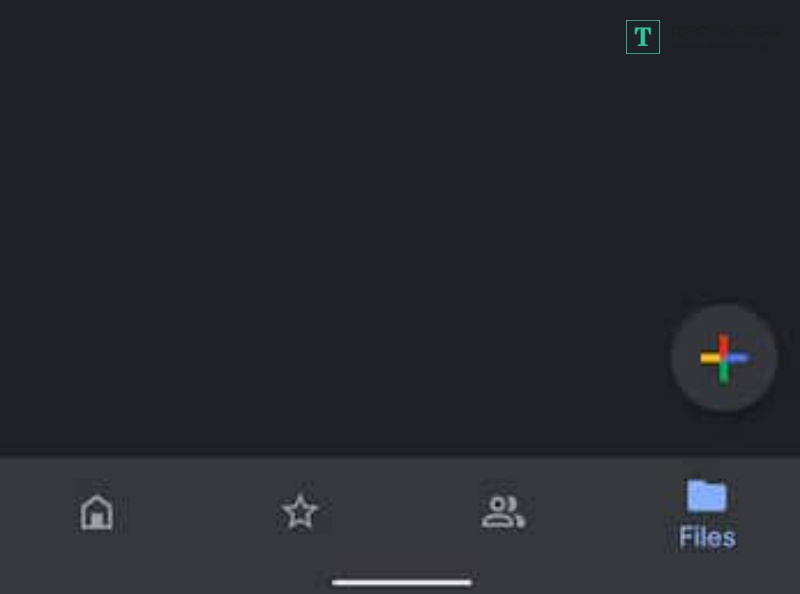This screenshot has height=594, width=800.
Task: Open the Shared people icon tab
Action: tap(503, 512)
